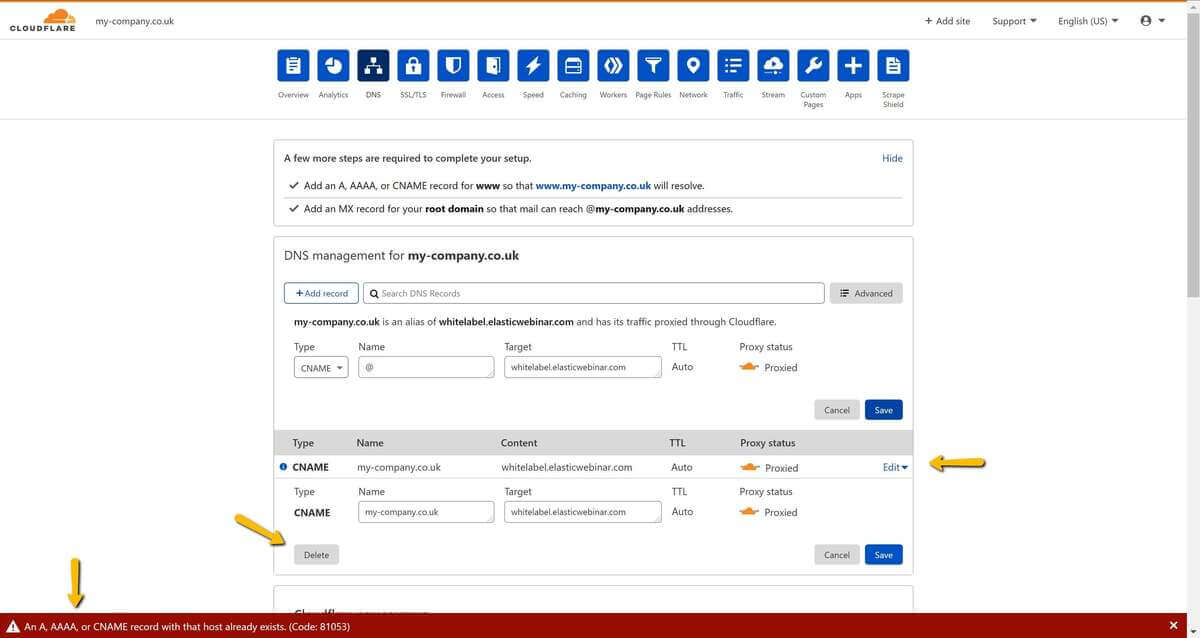Viewport: 1200px width, 638px height.
Task: Click the Advanced button
Action: pos(865,293)
